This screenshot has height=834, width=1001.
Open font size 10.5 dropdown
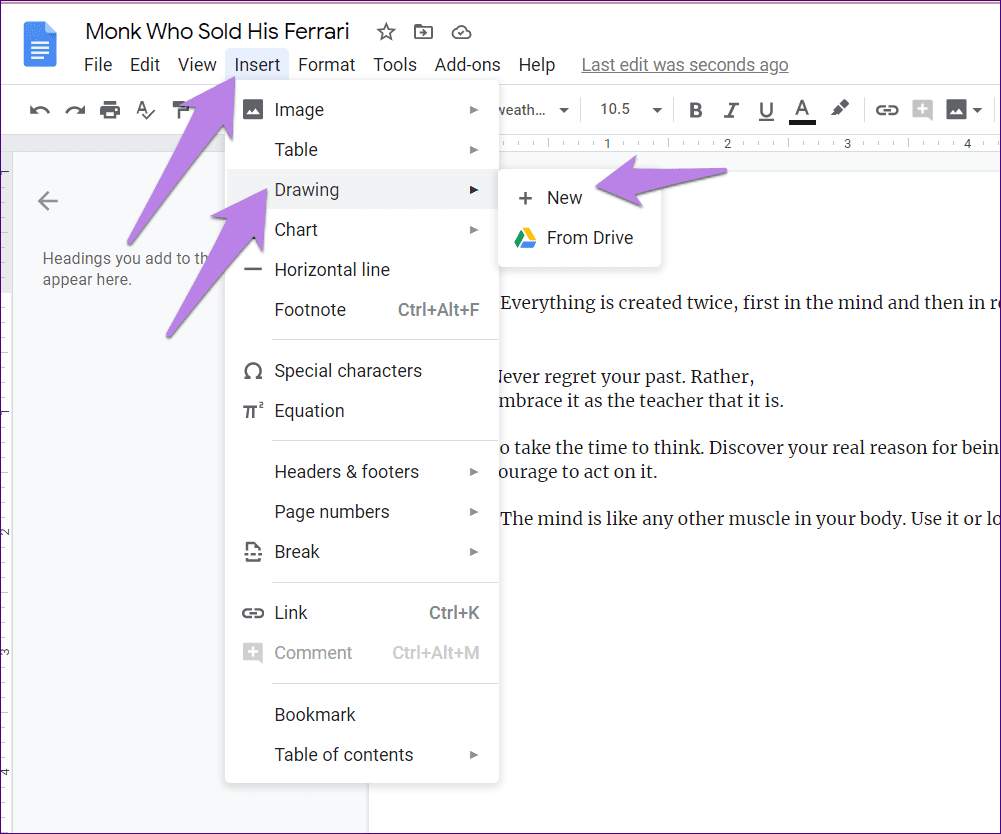631,110
